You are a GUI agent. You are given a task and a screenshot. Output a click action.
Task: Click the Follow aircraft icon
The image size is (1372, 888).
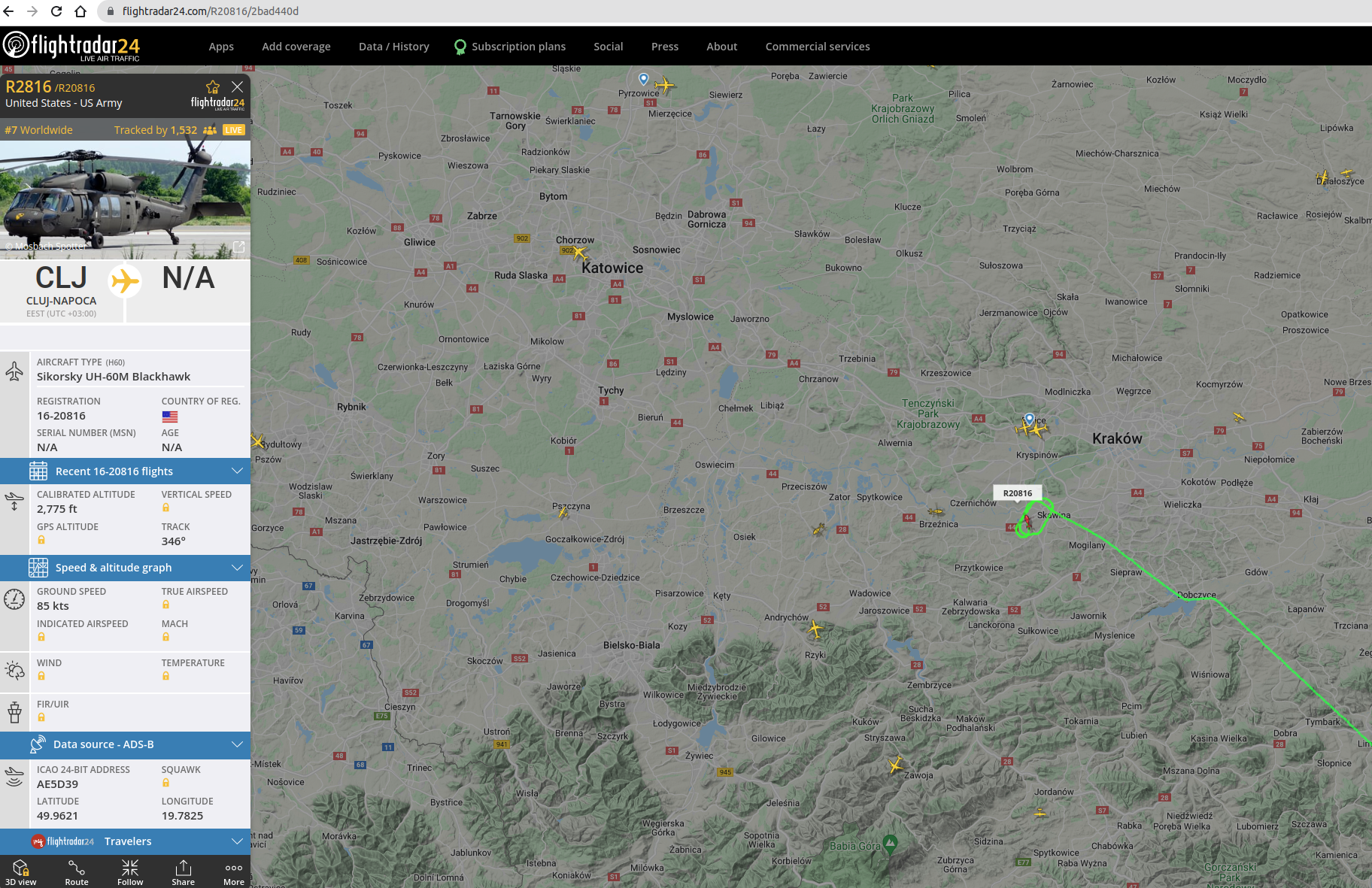[x=130, y=871]
